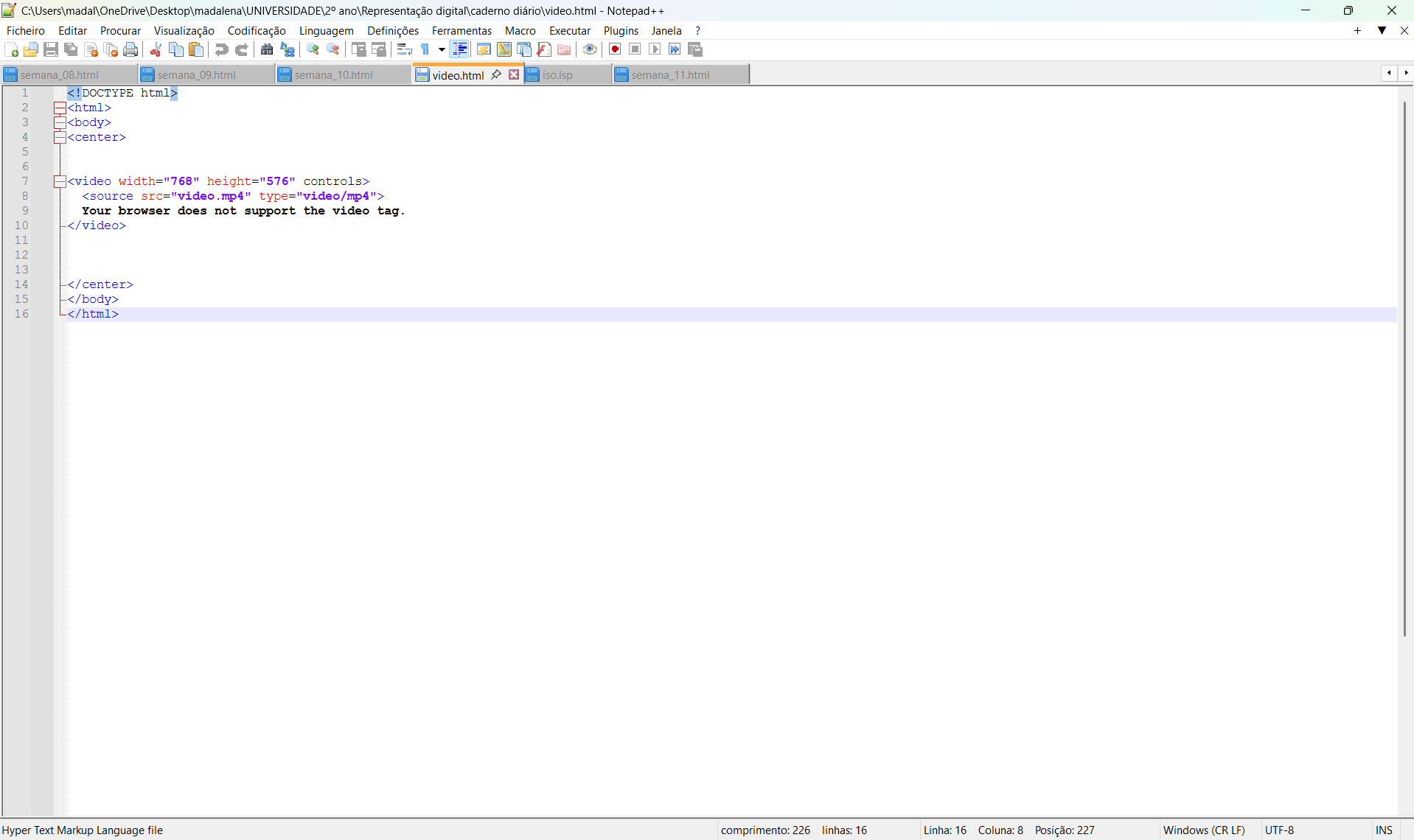Click Windows (CR LF) in status bar
This screenshot has width=1414, height=840.
pos(1203,830)
